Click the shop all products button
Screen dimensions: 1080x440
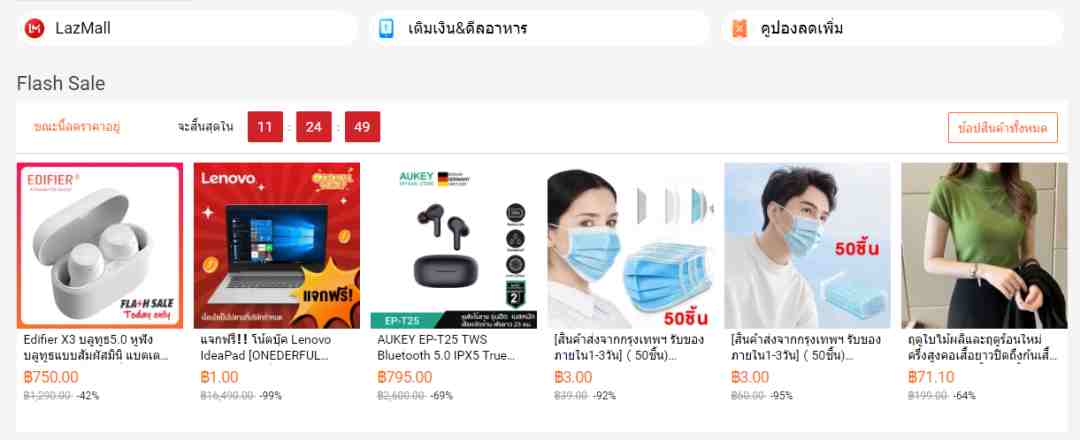[x=1002, y=127]
